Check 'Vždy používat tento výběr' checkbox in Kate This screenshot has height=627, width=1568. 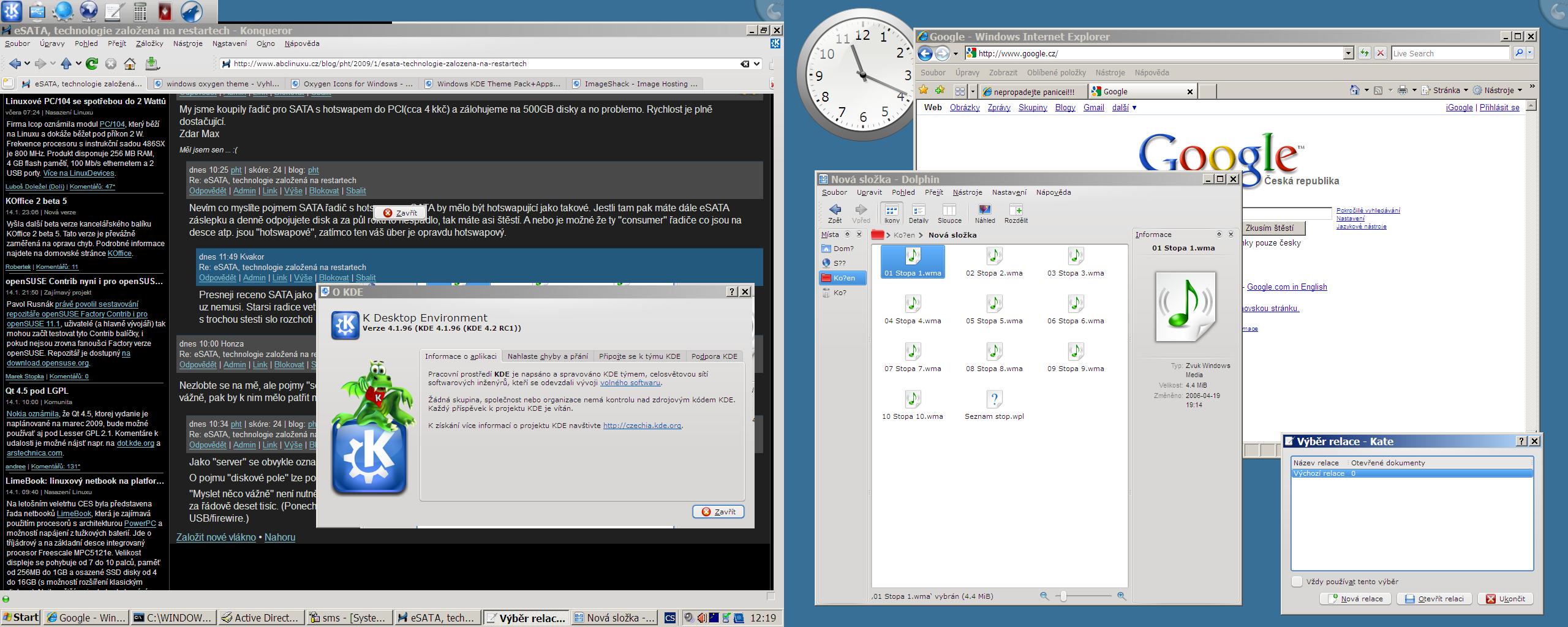[x=1297, y=582]
